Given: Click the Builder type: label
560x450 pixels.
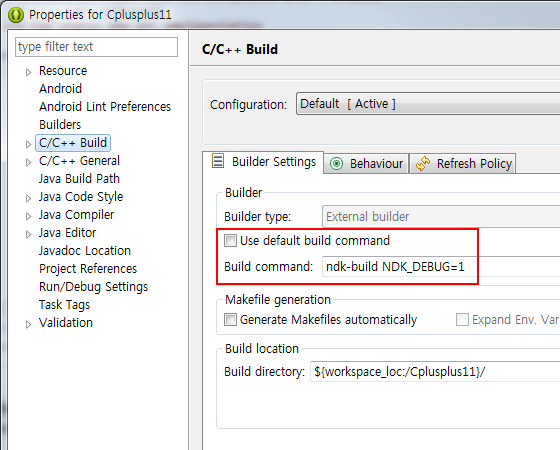Looking at the screenshot, I should click(258, 217).
